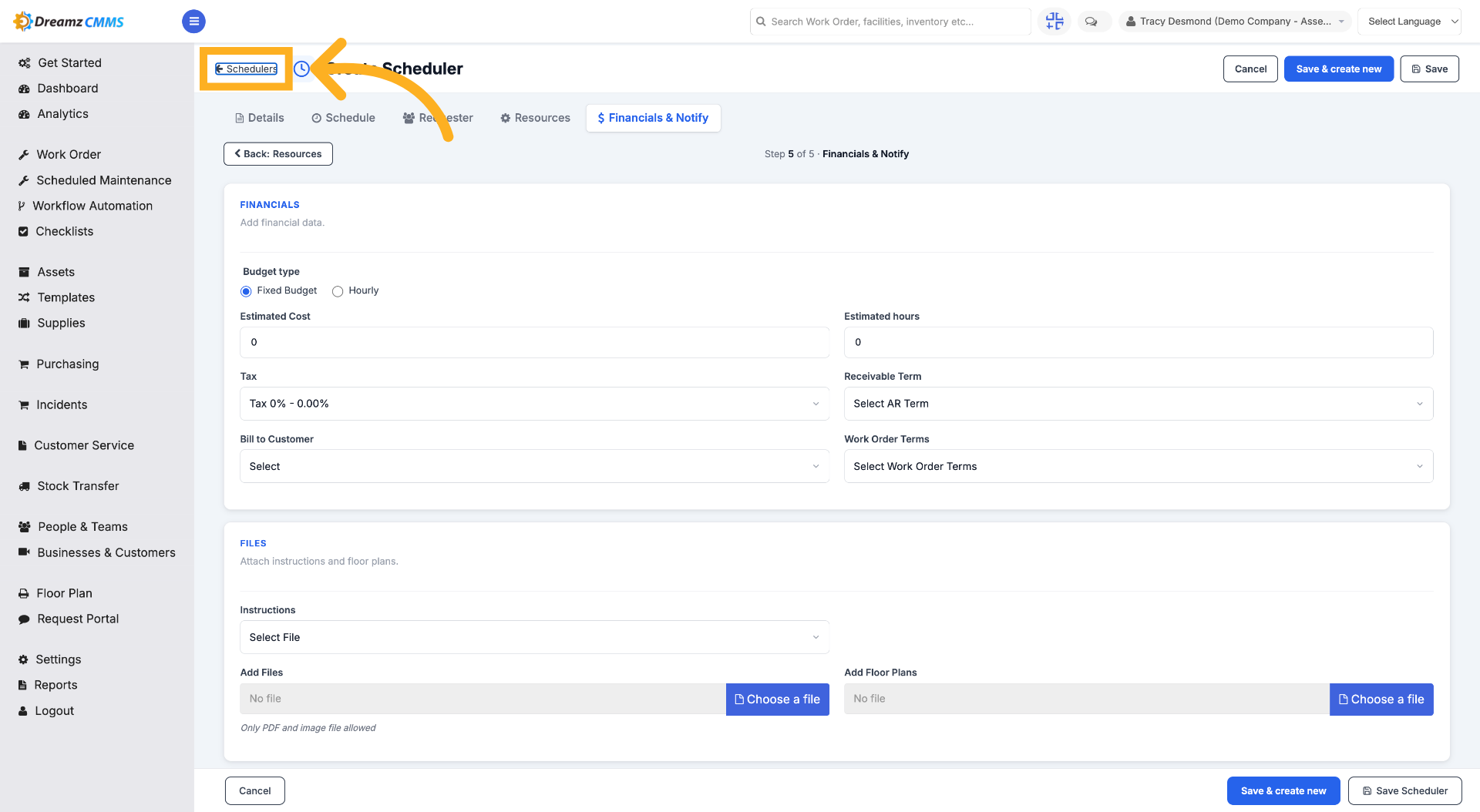This screenshot has height=812, width=1480.
Task: Click the Dreamz CMMS logo
Action: click(69, 22)
